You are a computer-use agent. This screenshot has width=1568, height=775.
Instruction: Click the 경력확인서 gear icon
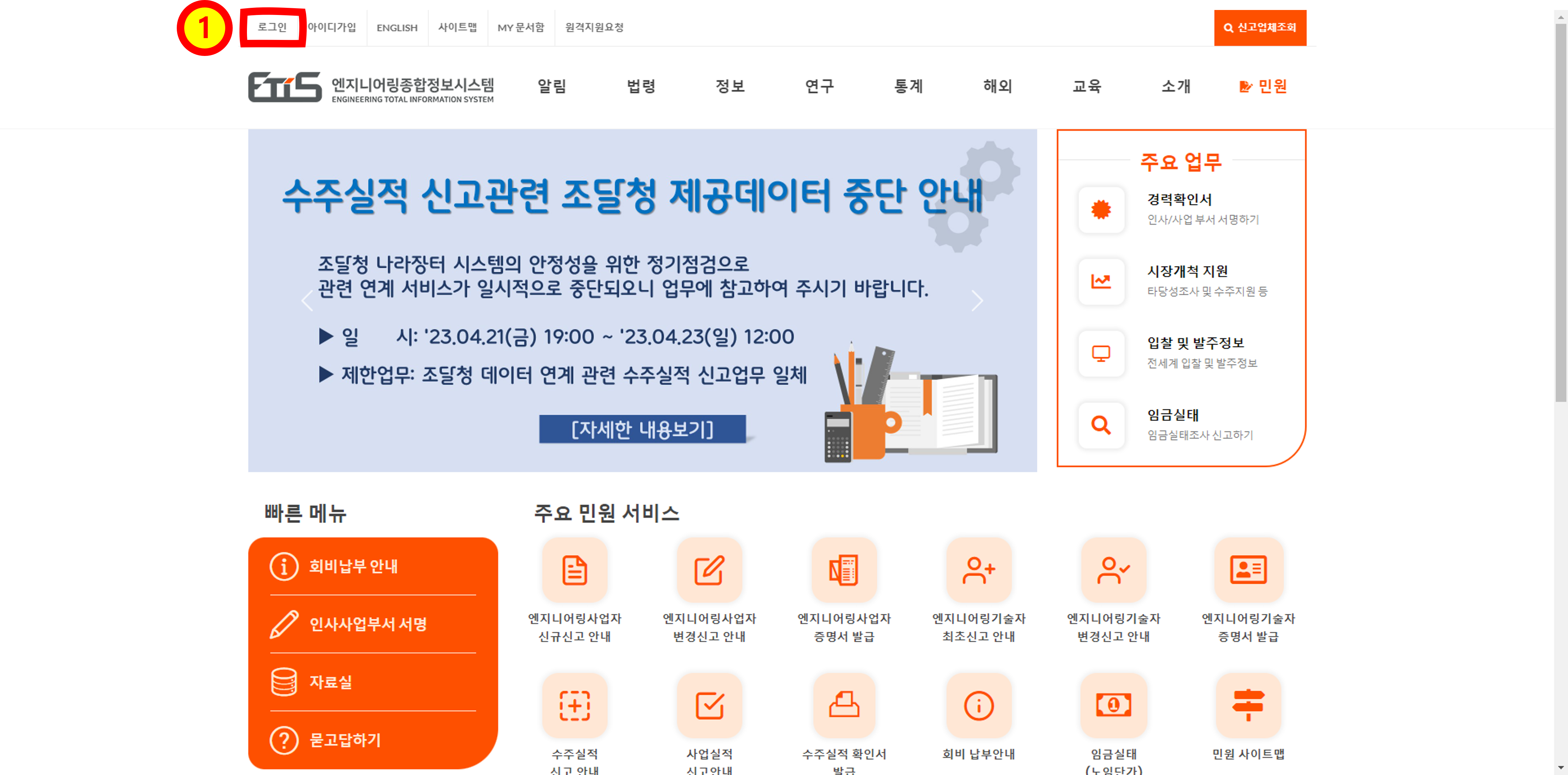tap(1100, 210)
